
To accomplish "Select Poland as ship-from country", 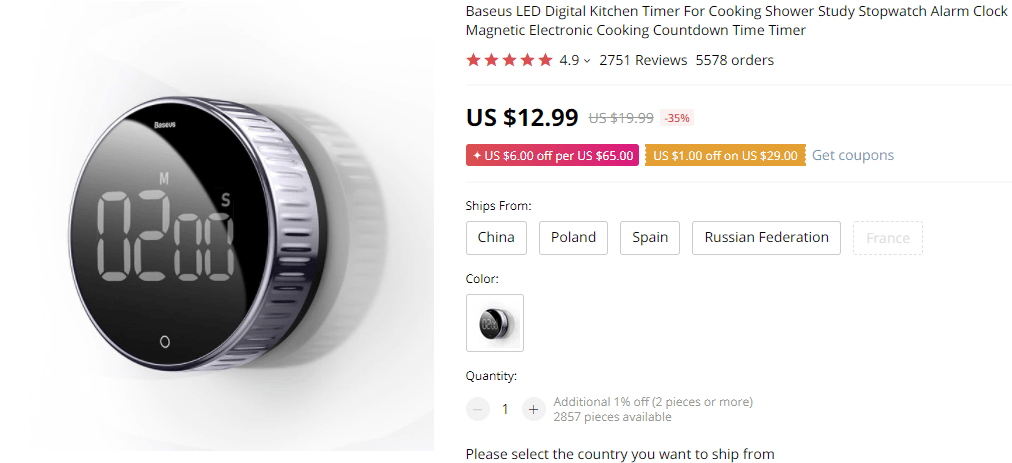I will click(573, 238).
